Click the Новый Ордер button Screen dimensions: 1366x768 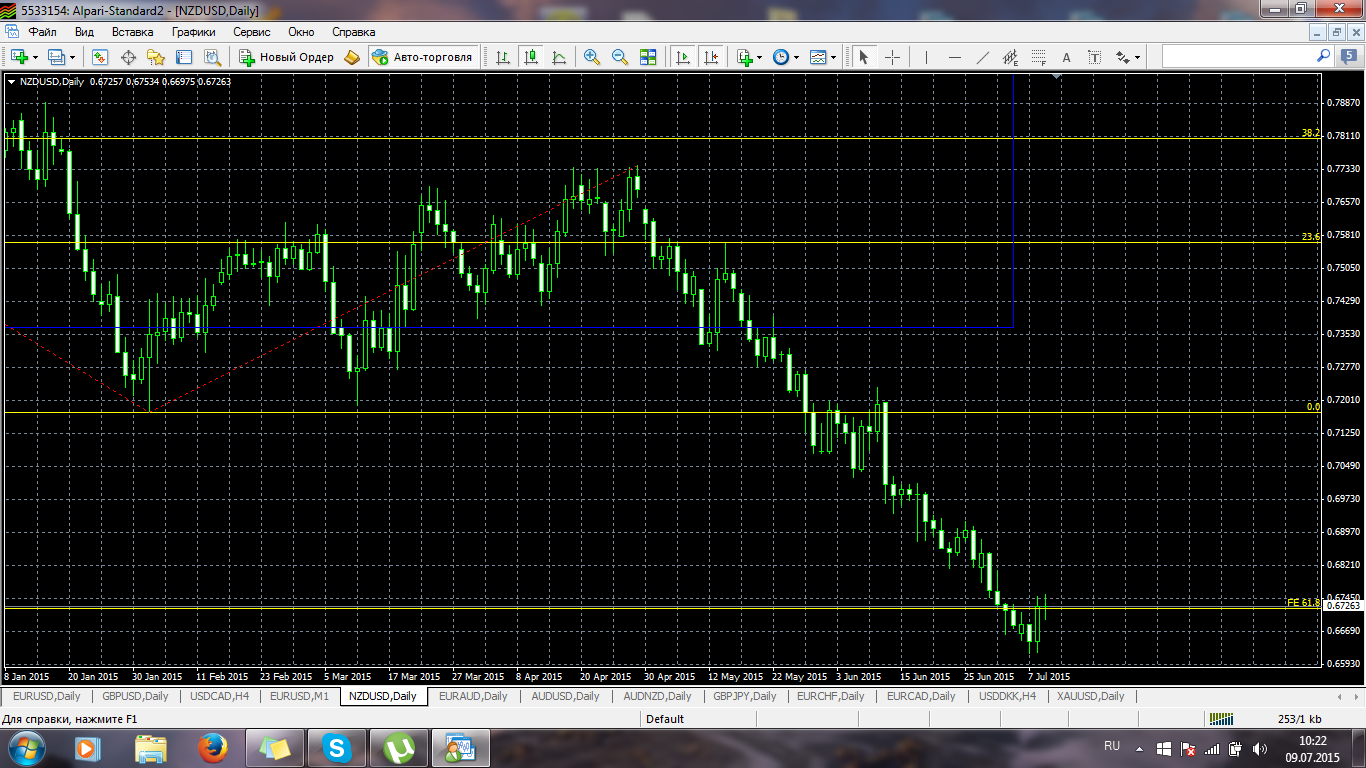[x=286, y=57]
